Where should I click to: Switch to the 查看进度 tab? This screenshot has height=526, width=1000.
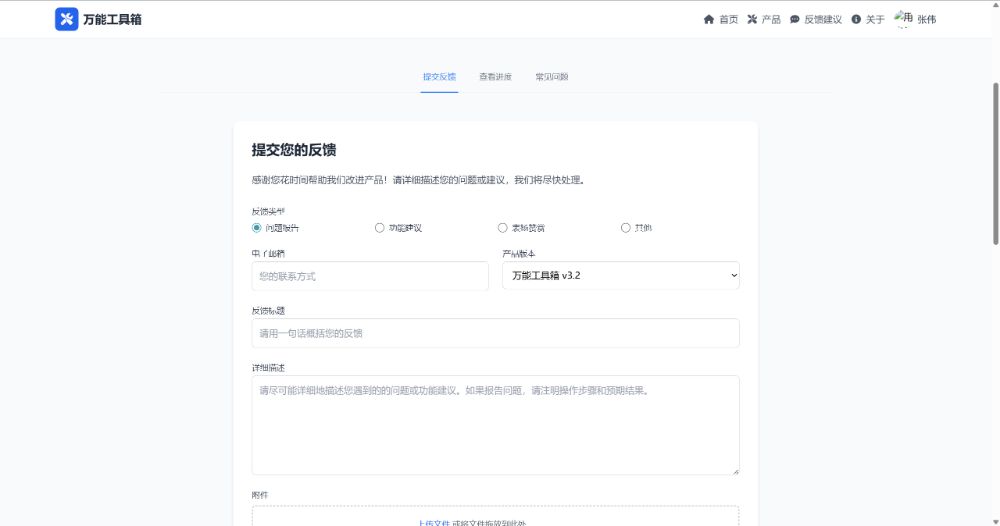(x=496, y=77)
